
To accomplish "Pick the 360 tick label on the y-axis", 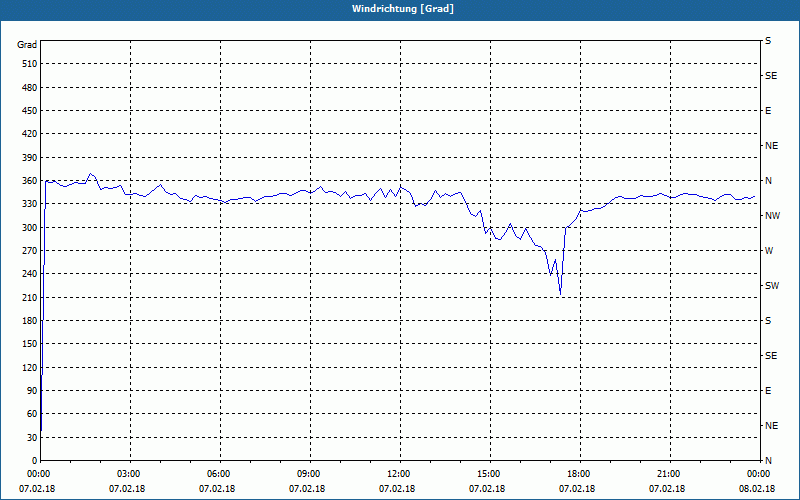I will [x=30, y=181].
